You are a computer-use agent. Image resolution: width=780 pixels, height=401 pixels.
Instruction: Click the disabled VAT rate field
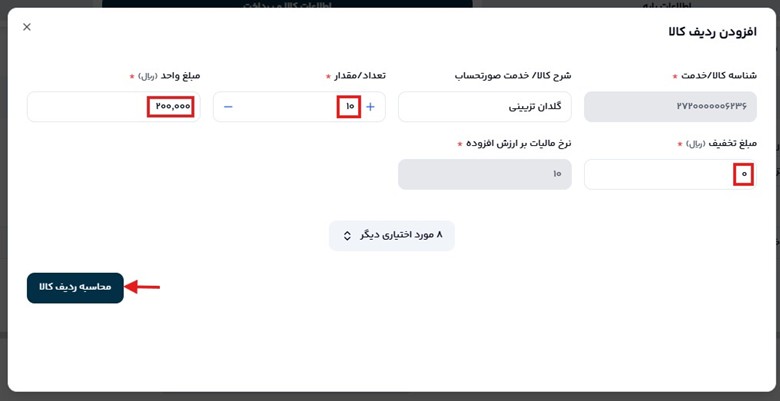pos(485,174)
